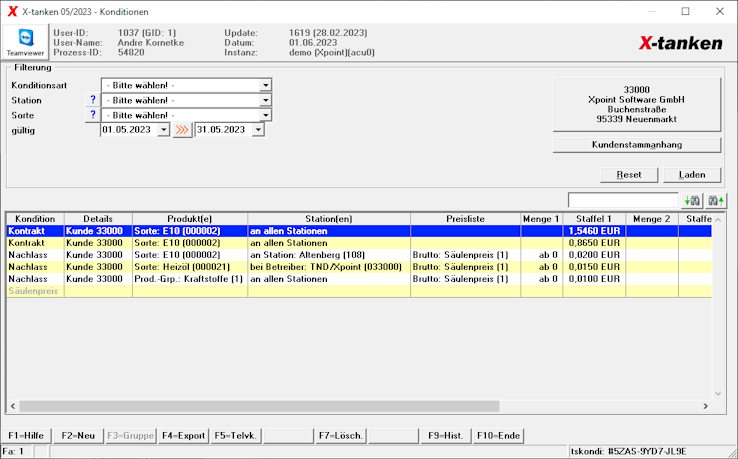Select the Kontrakt row with 0,8650 EUR

(x=359, y=243)
